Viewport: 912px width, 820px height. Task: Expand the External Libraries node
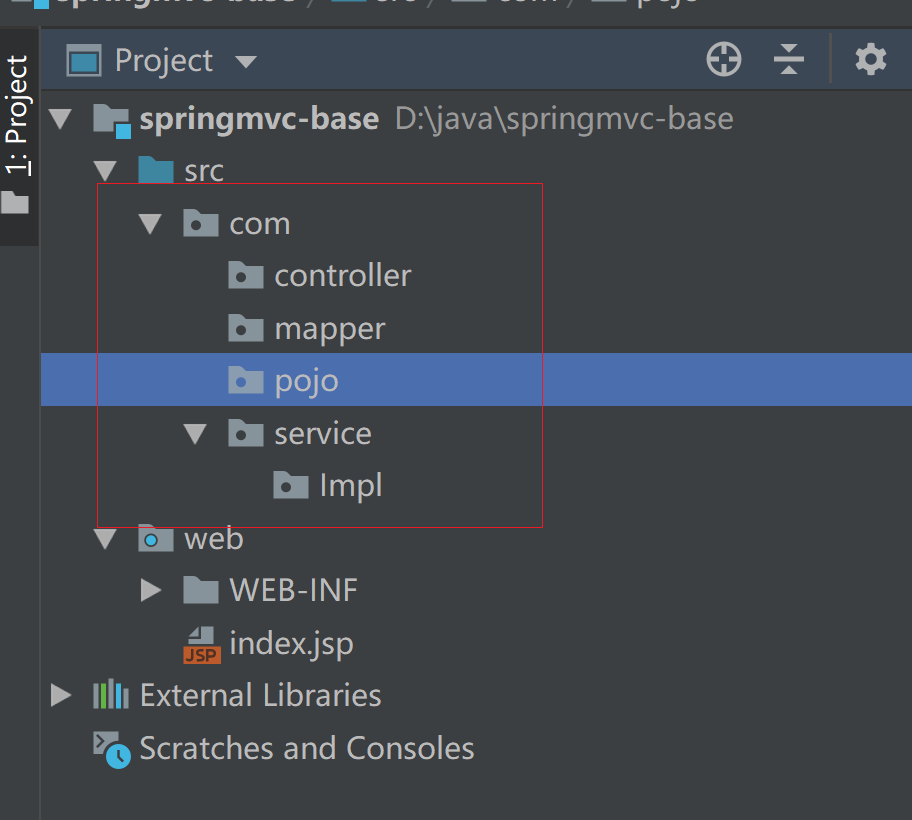(x=61, y=695)
